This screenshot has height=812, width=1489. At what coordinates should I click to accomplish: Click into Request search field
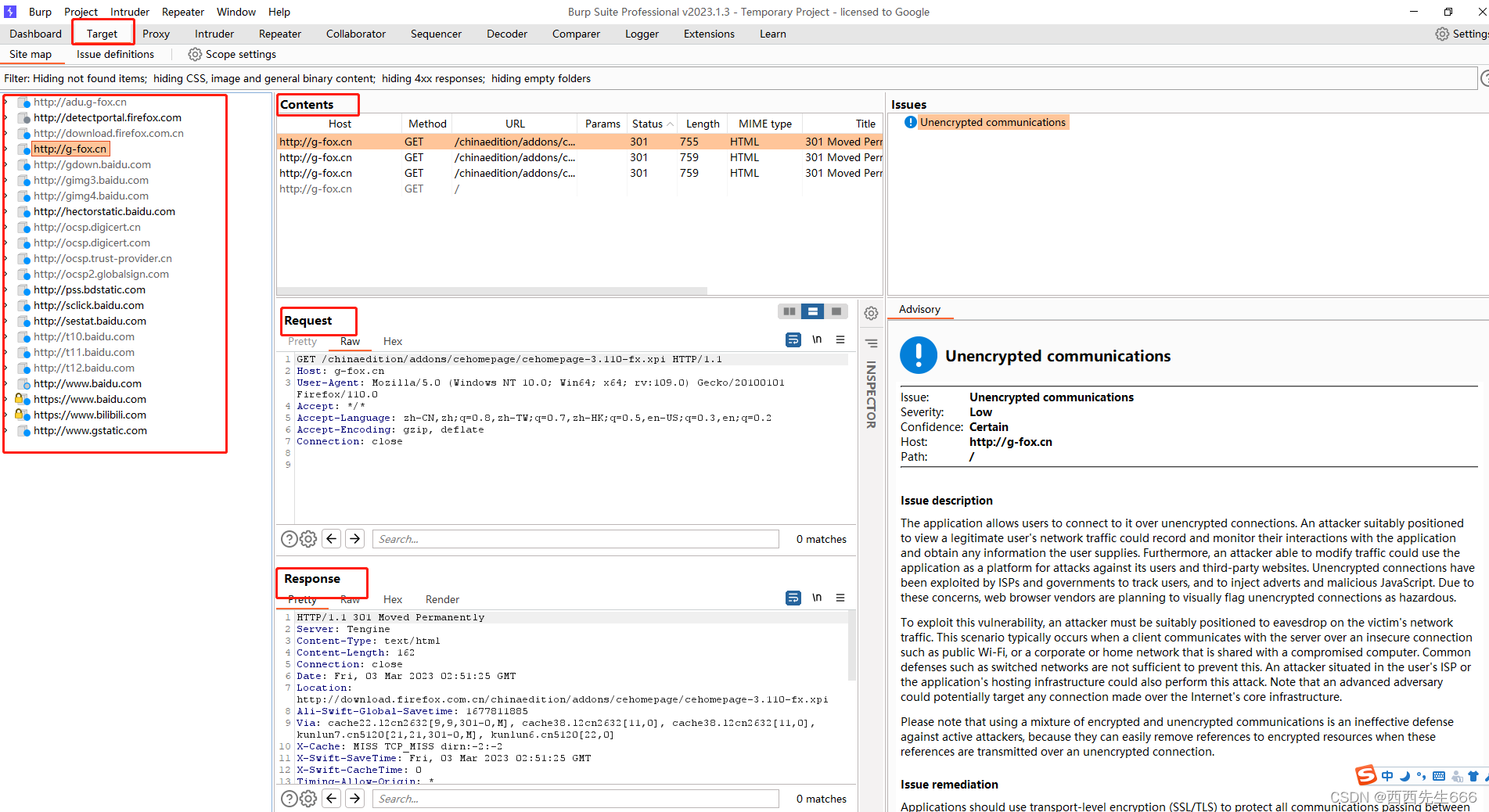click(576, 539)
